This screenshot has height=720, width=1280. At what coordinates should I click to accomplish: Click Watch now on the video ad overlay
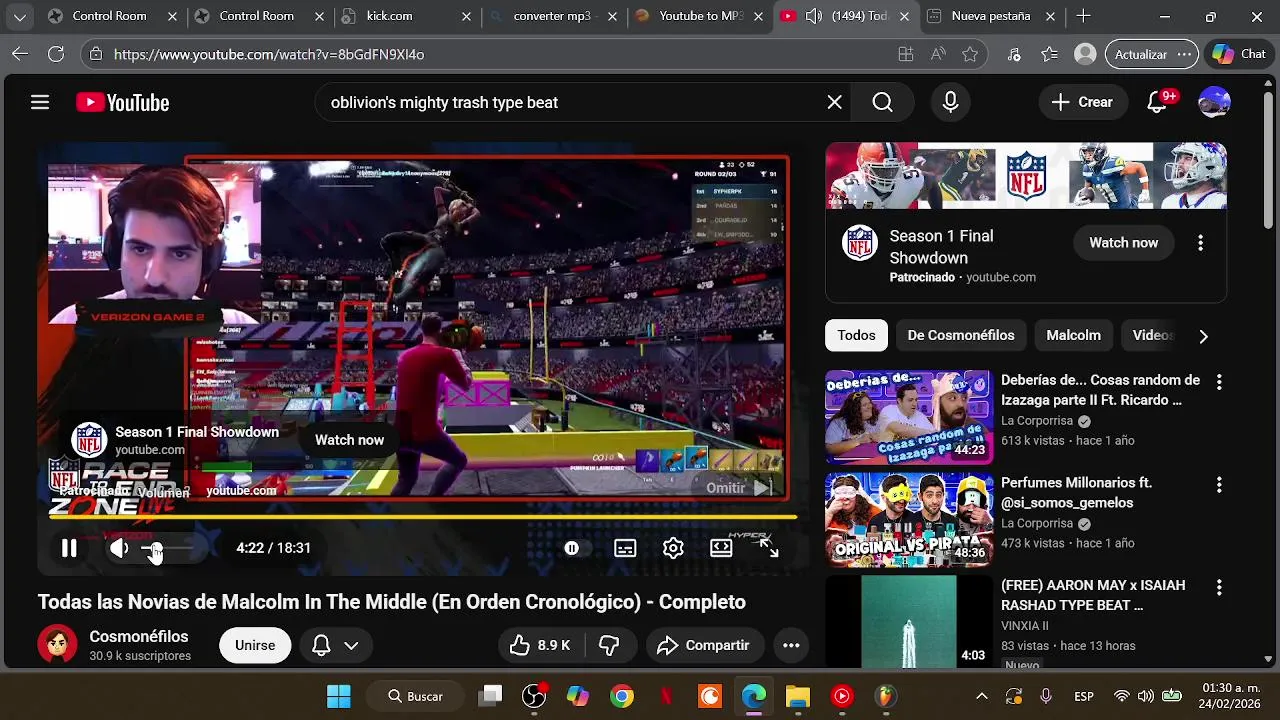tap(349, 440)
